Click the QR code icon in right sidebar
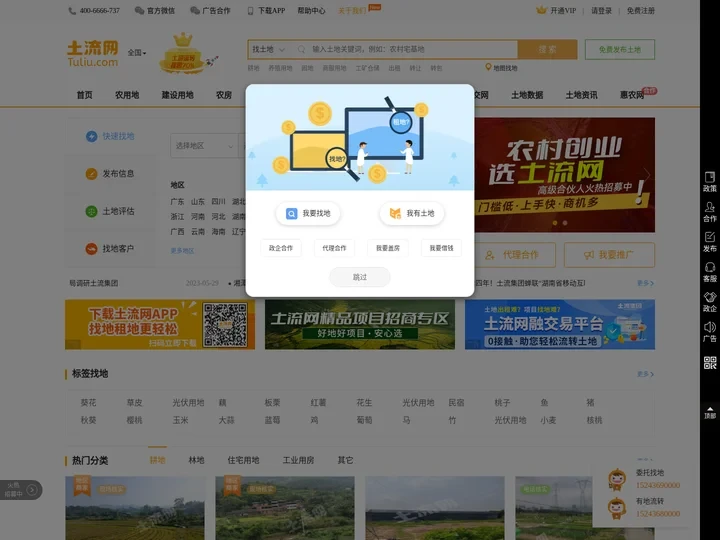720x540 pixels. [710, 363]
